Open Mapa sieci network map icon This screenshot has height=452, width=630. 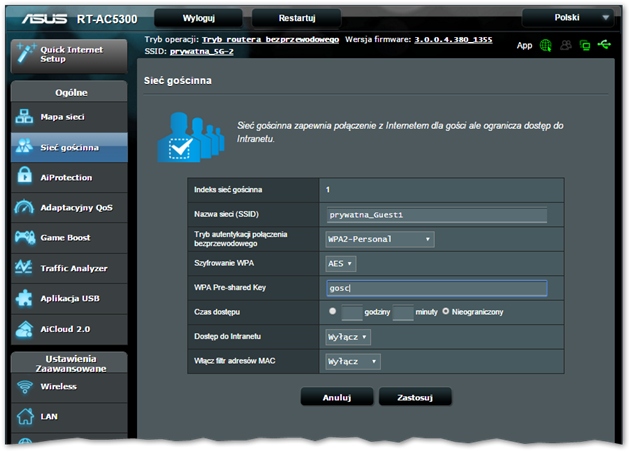24,117
